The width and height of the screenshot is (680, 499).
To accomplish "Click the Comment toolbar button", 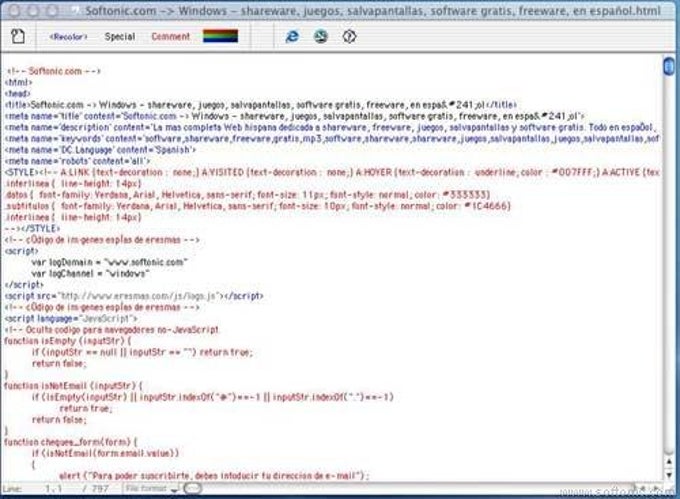I will tap(170, 37).
